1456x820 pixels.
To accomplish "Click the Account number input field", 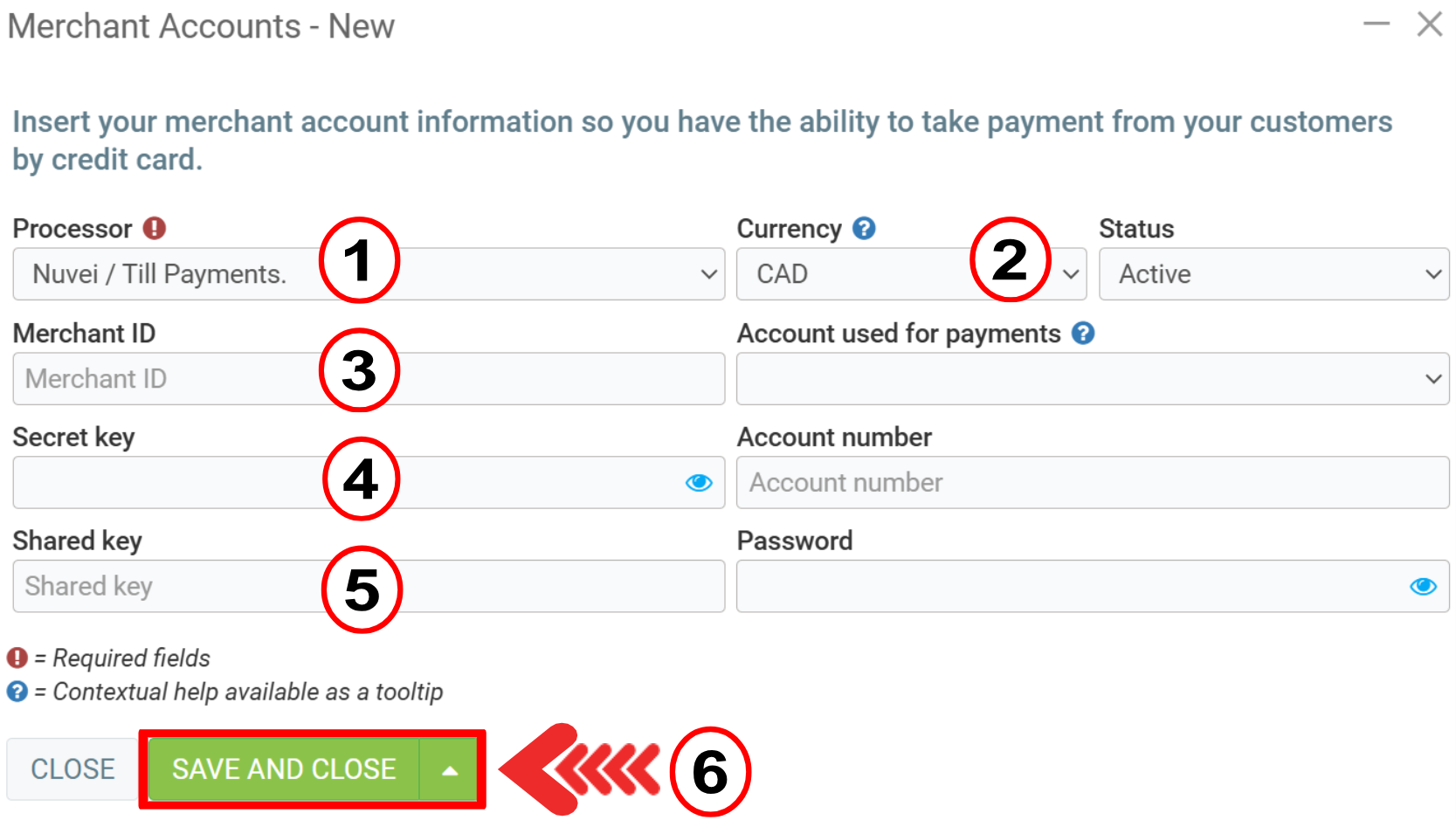I will coord(1092,483).
